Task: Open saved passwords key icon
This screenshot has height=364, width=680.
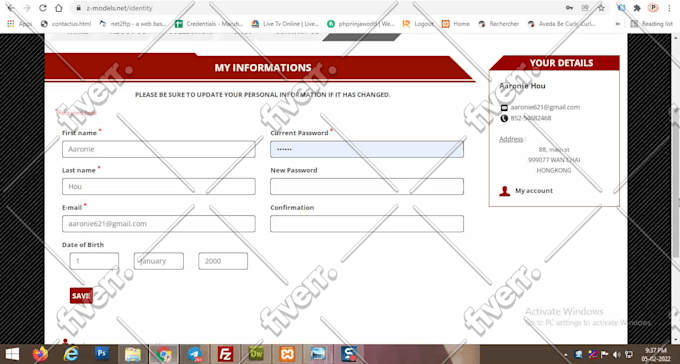Action: tap(569, 8)
